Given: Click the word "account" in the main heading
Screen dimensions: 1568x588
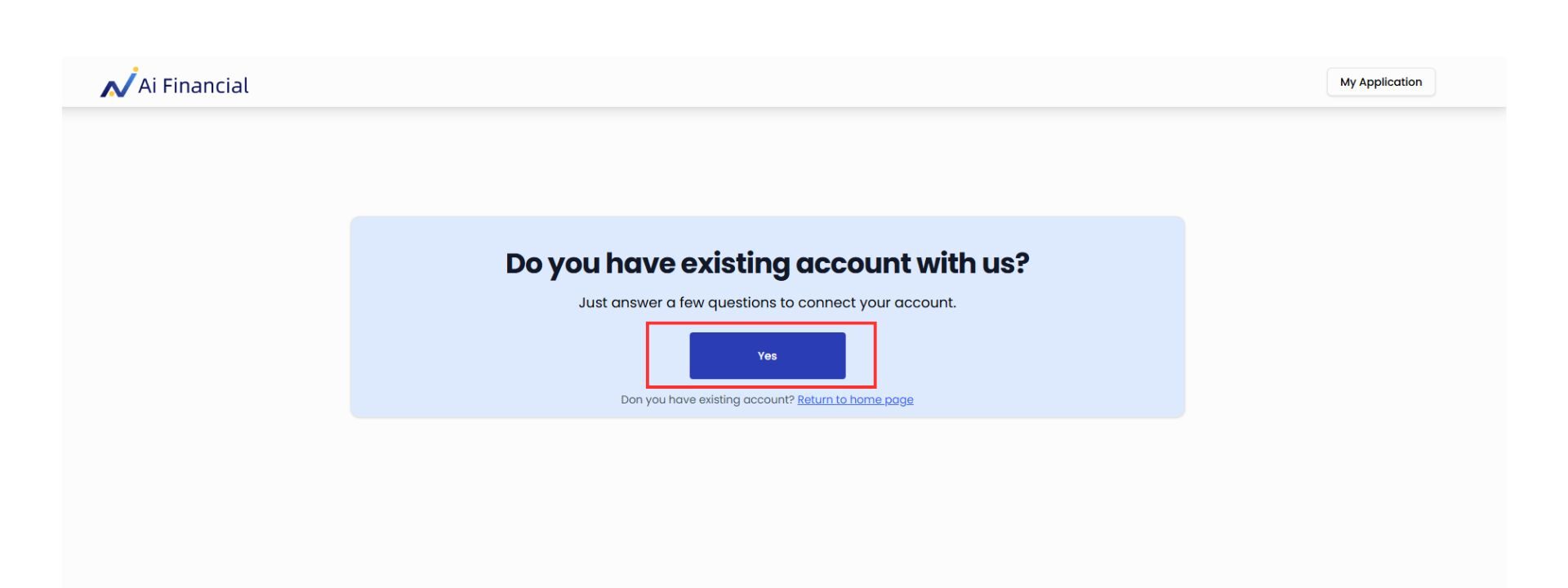Looking at the screenshot, I should tap(853, 264).
